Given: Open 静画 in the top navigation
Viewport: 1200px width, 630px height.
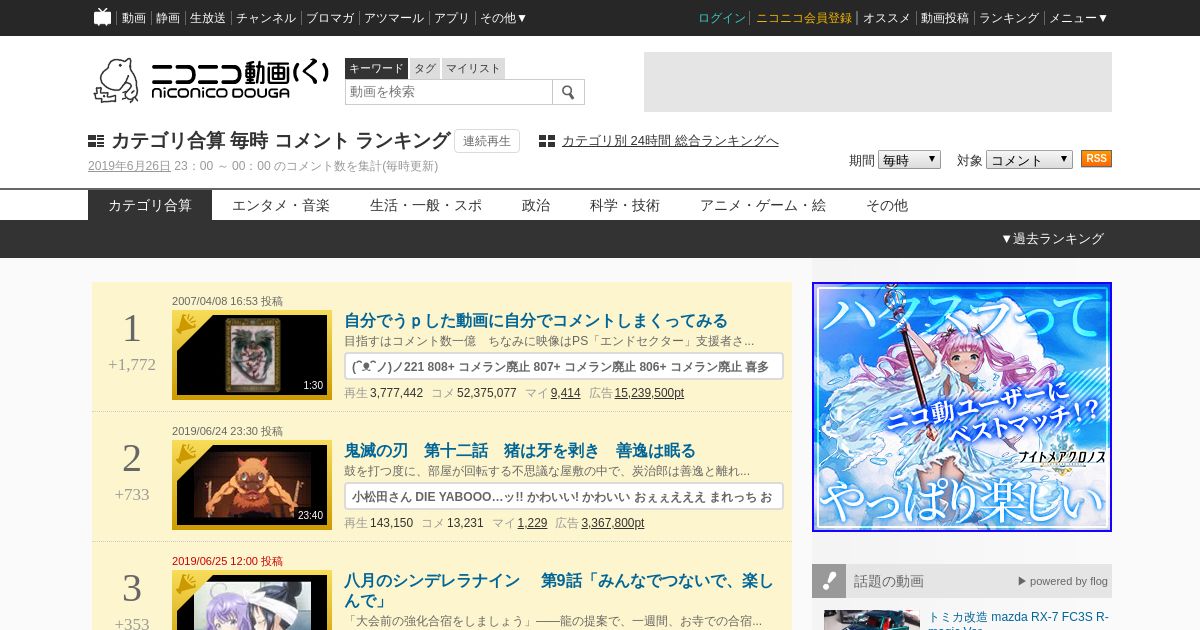Looking at the screenshot, I should tap(168, 18).
